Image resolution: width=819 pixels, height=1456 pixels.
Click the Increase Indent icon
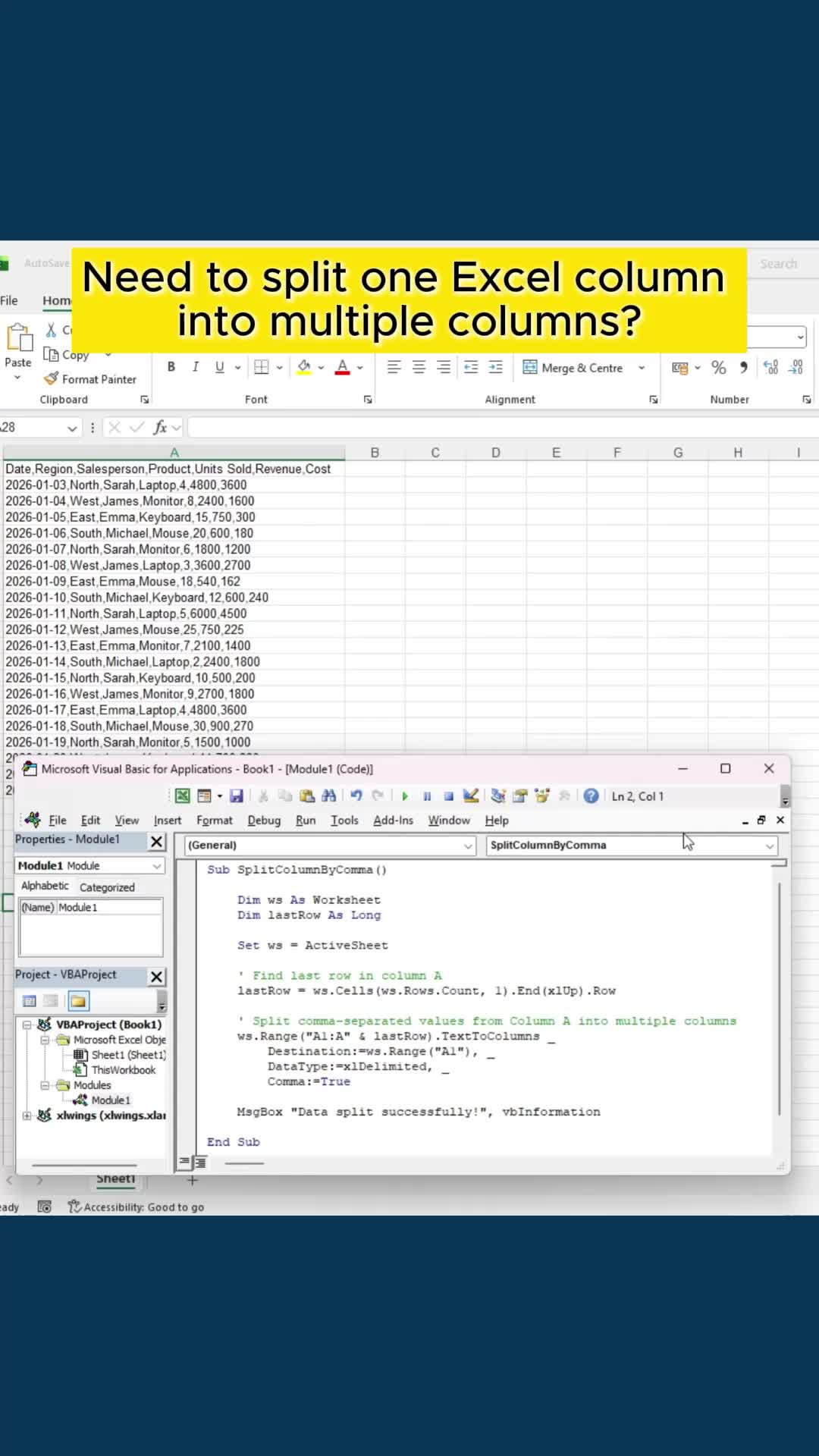coord(496,367)
